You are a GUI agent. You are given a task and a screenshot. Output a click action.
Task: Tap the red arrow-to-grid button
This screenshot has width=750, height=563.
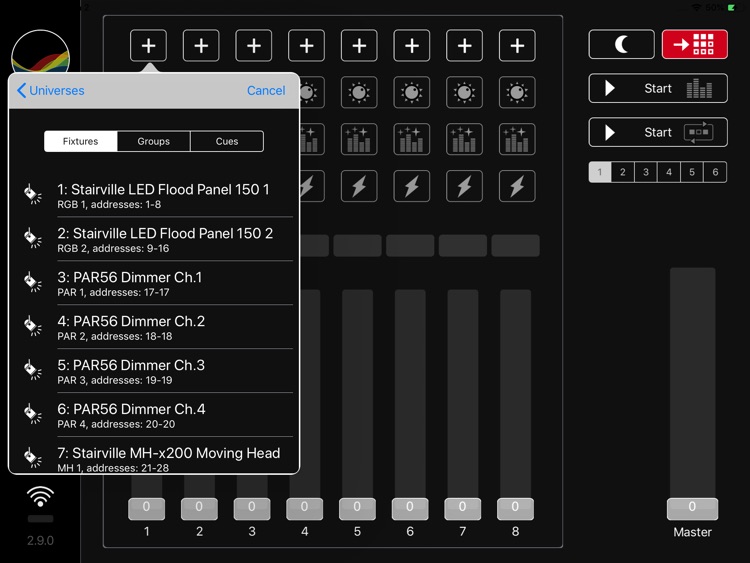click(695, 44)
